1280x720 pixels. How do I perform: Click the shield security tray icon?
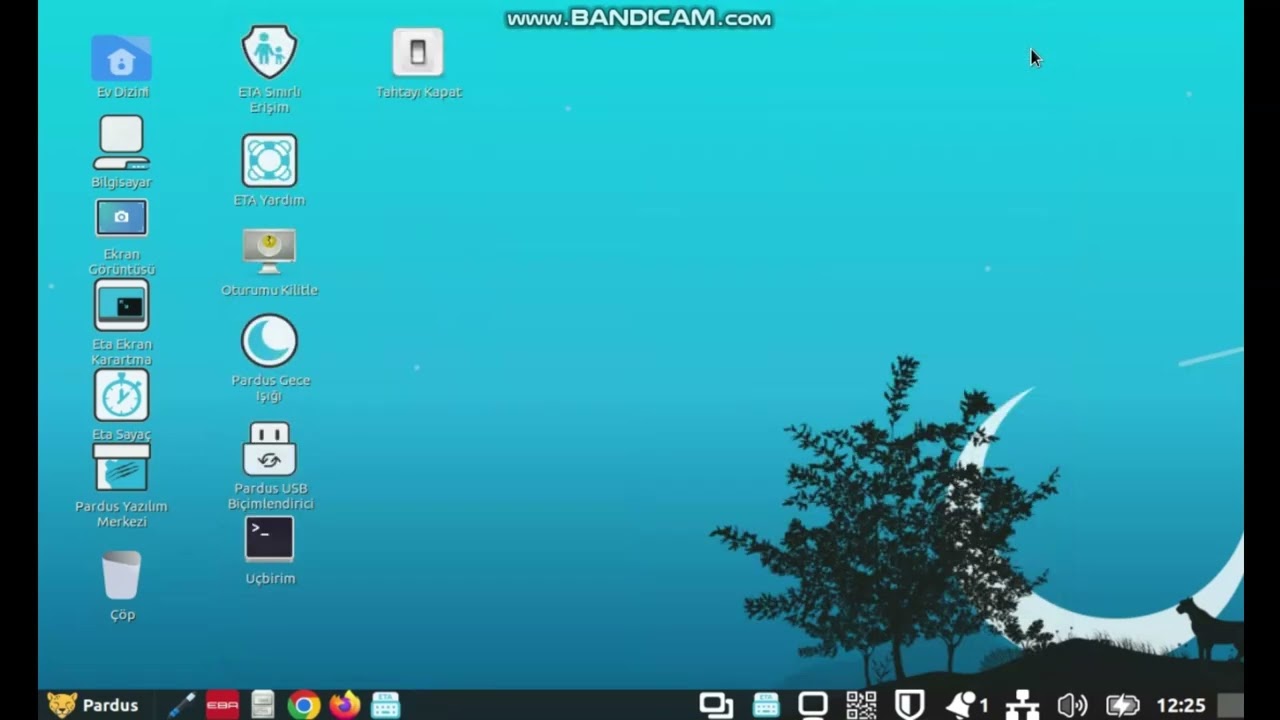click(x=909, y=705)
